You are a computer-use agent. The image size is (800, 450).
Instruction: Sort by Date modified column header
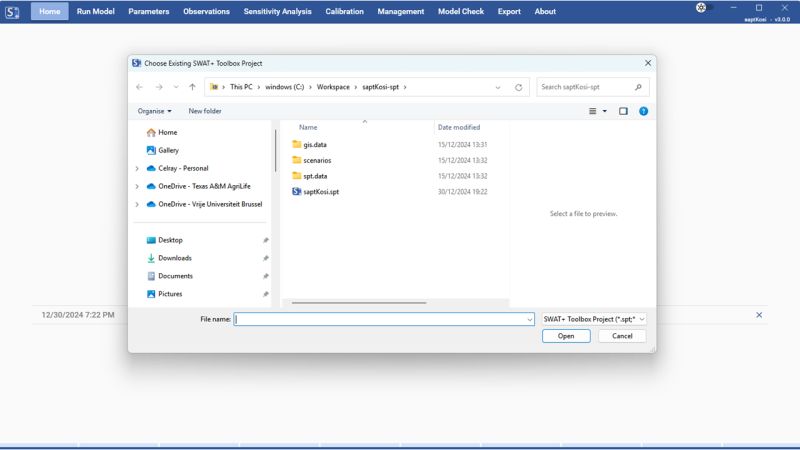pos(459,127)
